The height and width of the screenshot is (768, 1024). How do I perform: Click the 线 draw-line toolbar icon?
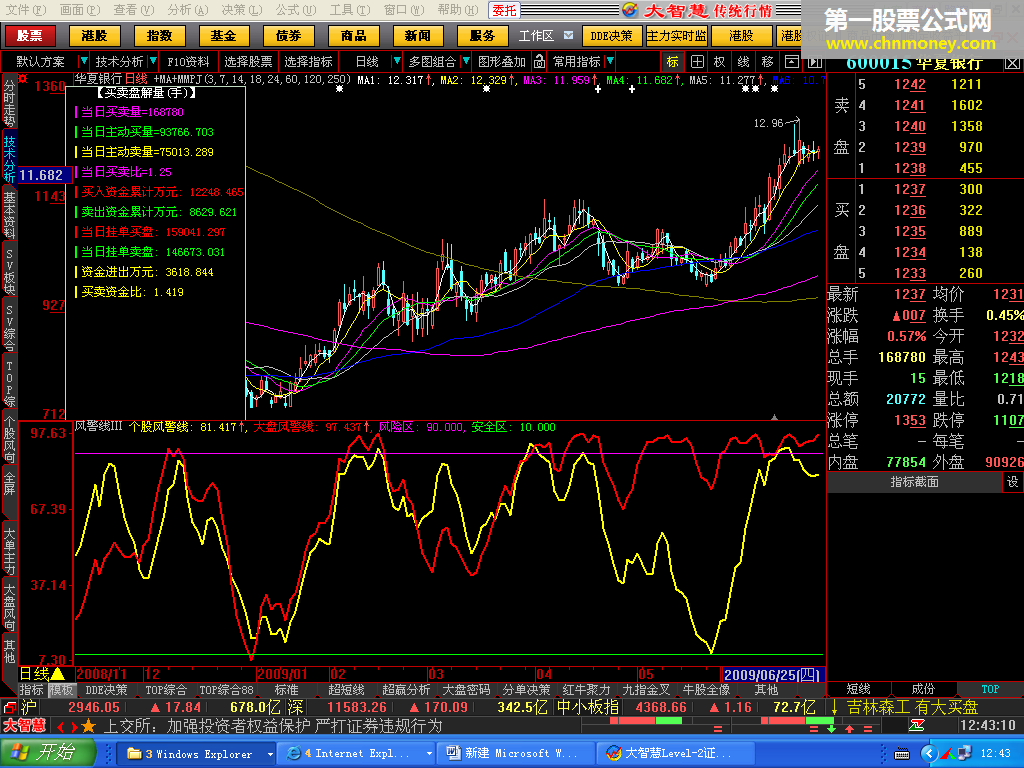point(743,62)
